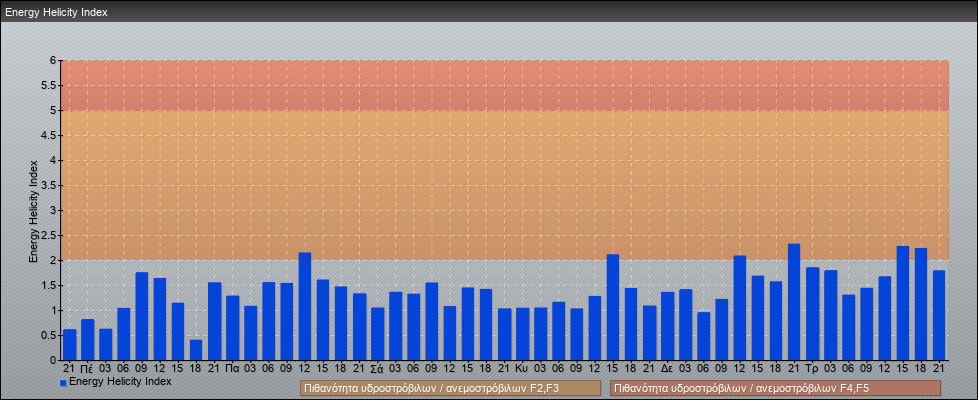This screenshot has height=400, width=978.
Task: Click the Energy Helicity Index legend label
Action: click(120, 382)
